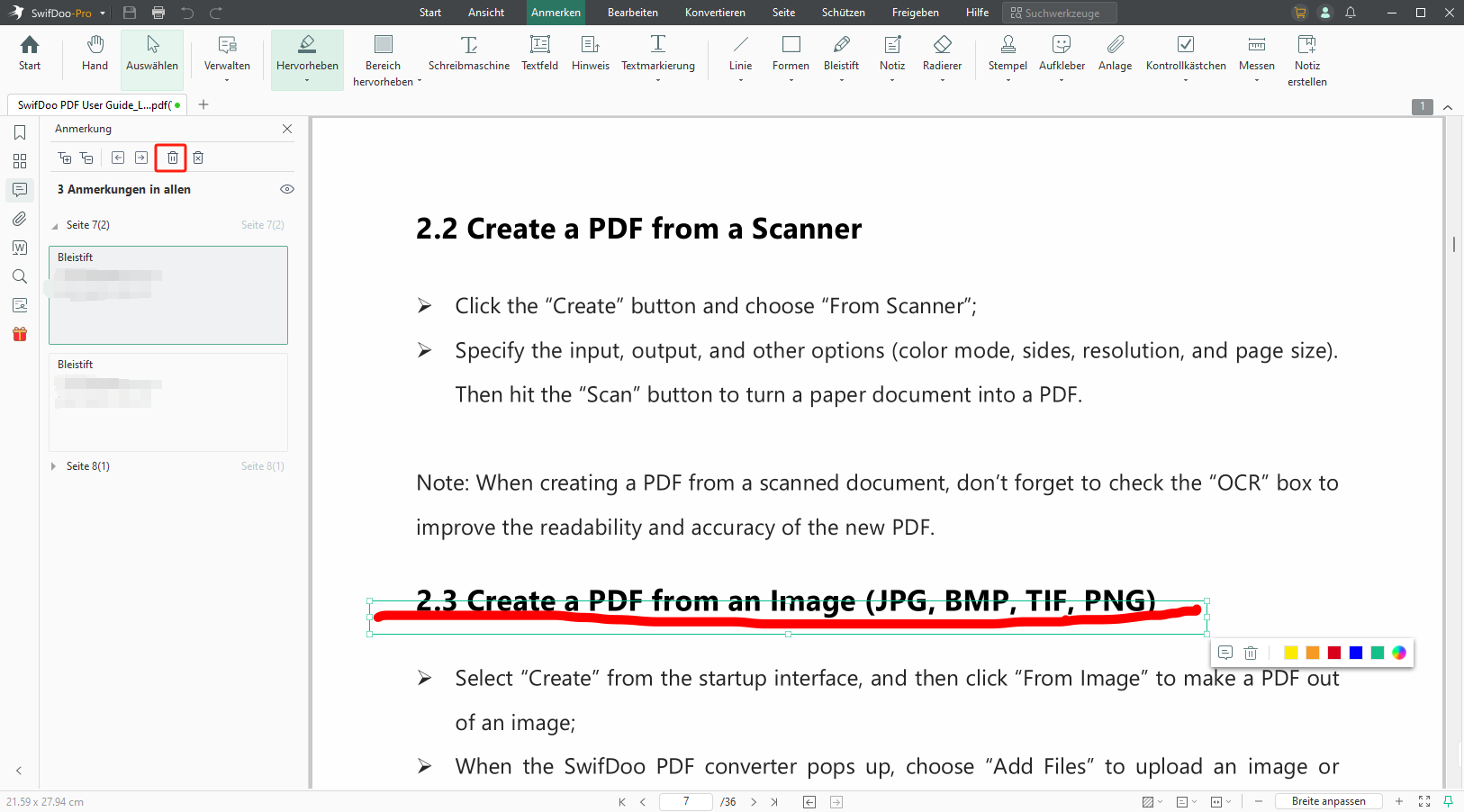Screen dimensions: 1464x812
Task: Open the Ansicht menu tab
Action: coord(486,13)
